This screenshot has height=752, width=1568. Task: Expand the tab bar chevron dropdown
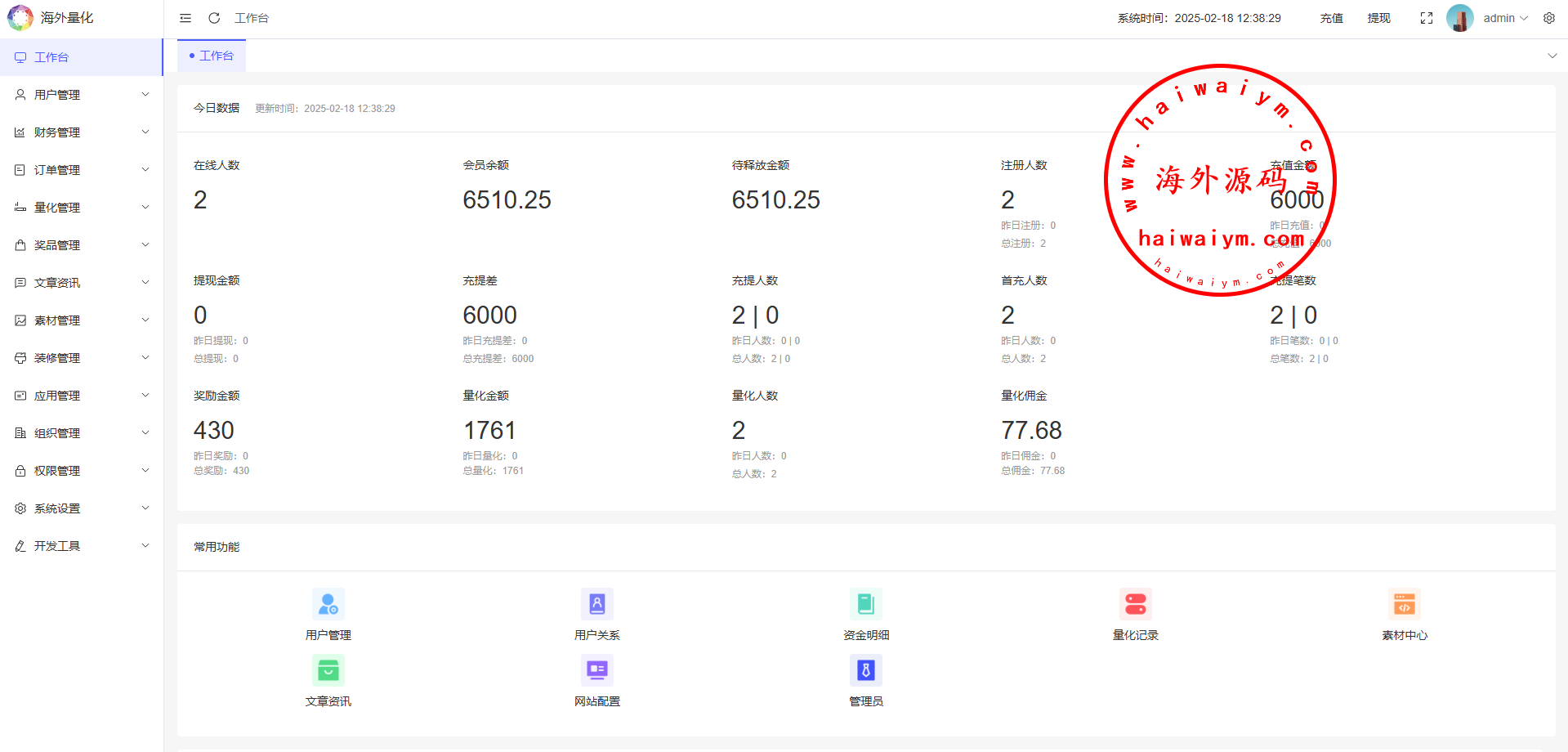[x=1552, y=56]
